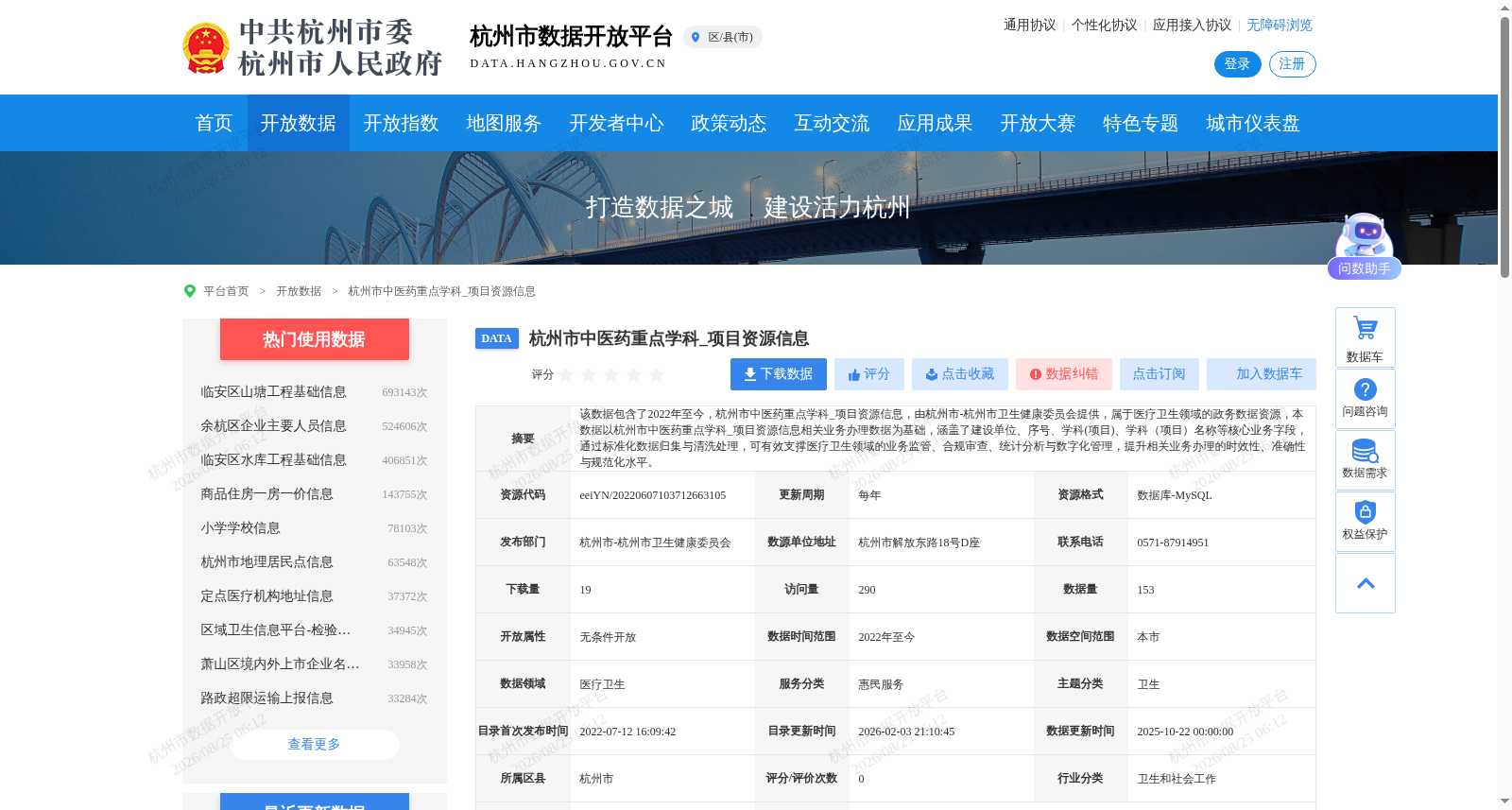Image resolution: width=1512 pixels, height=810 pixels.
Task: Click the 杭州市数据开放平台 title
Action: [571, 37]
